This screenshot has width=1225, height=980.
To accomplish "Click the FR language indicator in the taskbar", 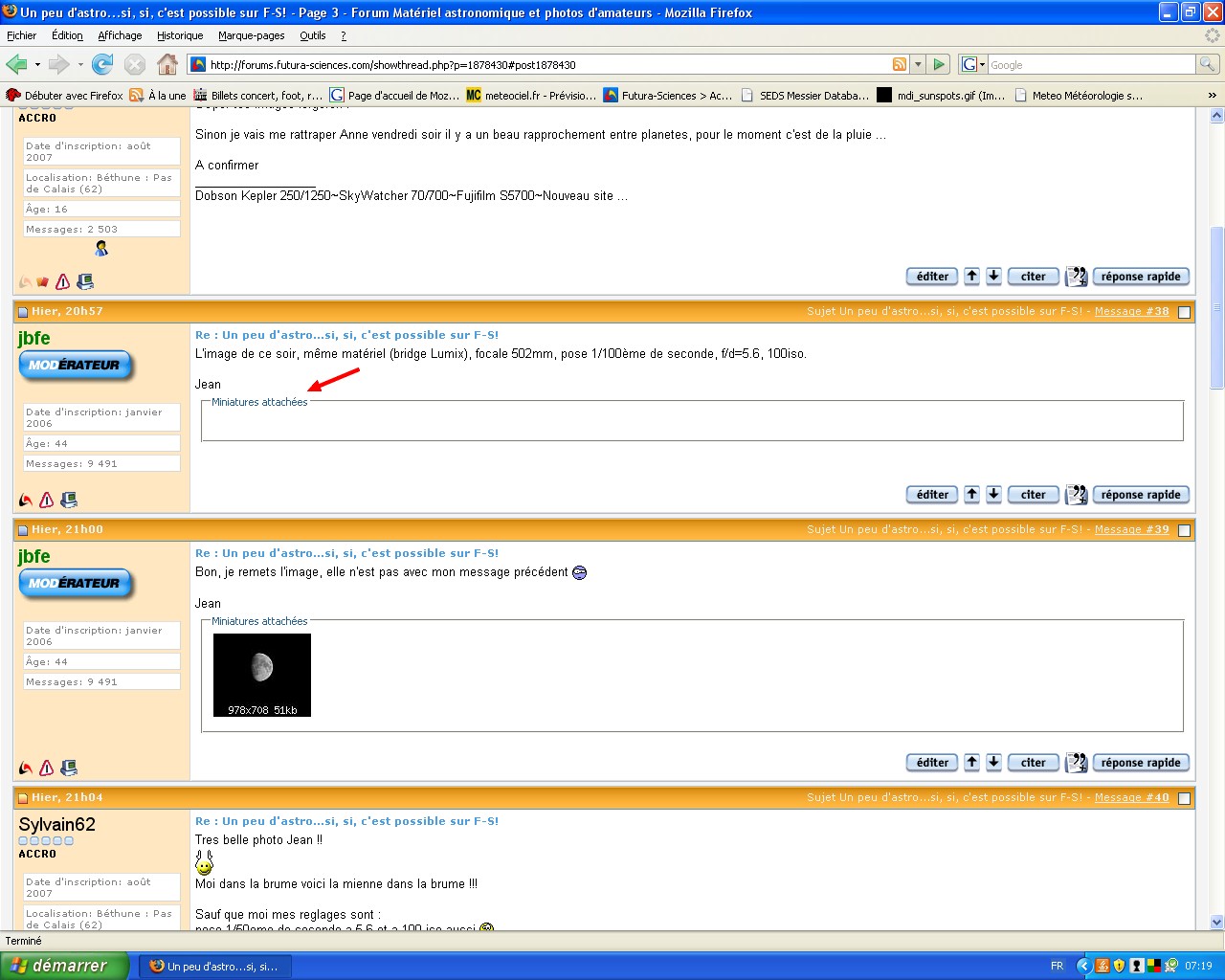I will [1057, 967].
